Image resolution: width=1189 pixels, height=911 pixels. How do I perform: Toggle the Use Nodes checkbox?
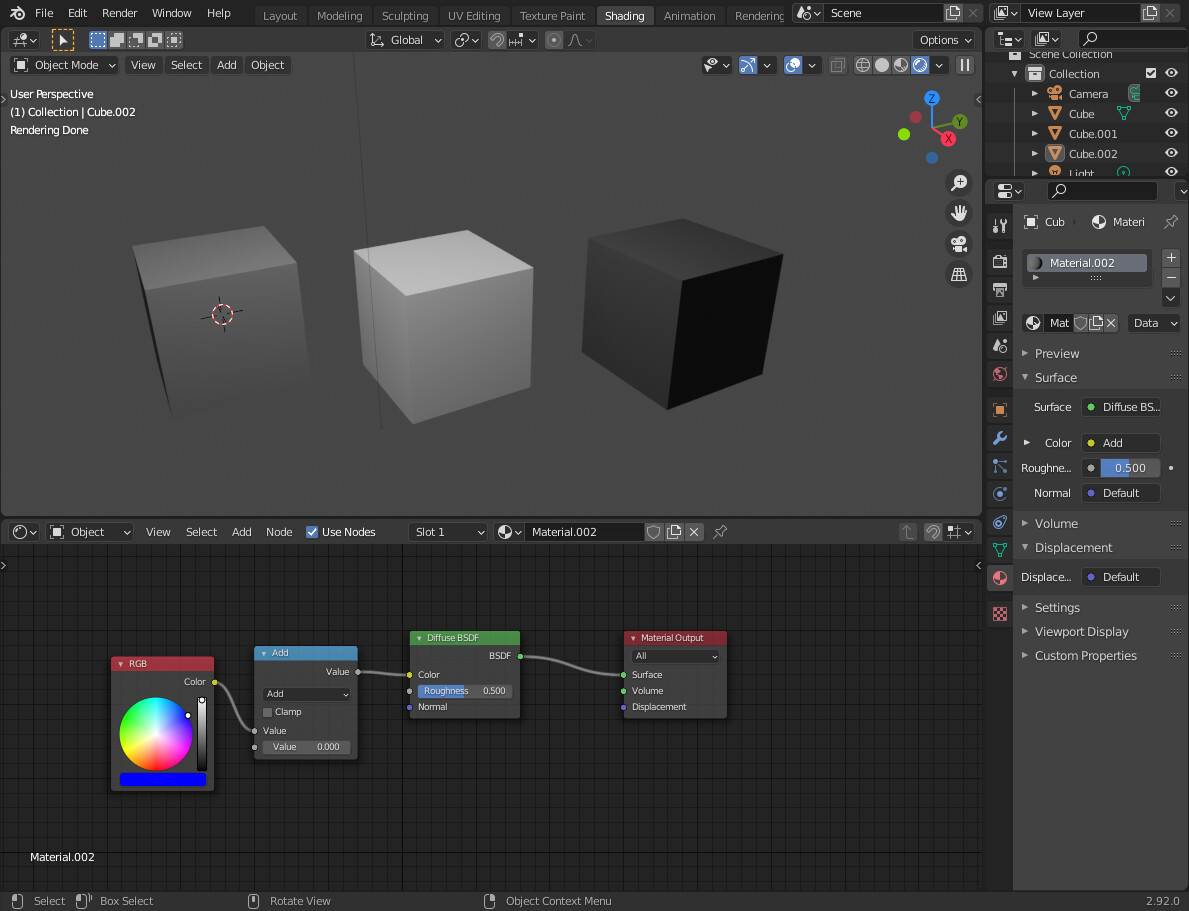pos(313,531)
